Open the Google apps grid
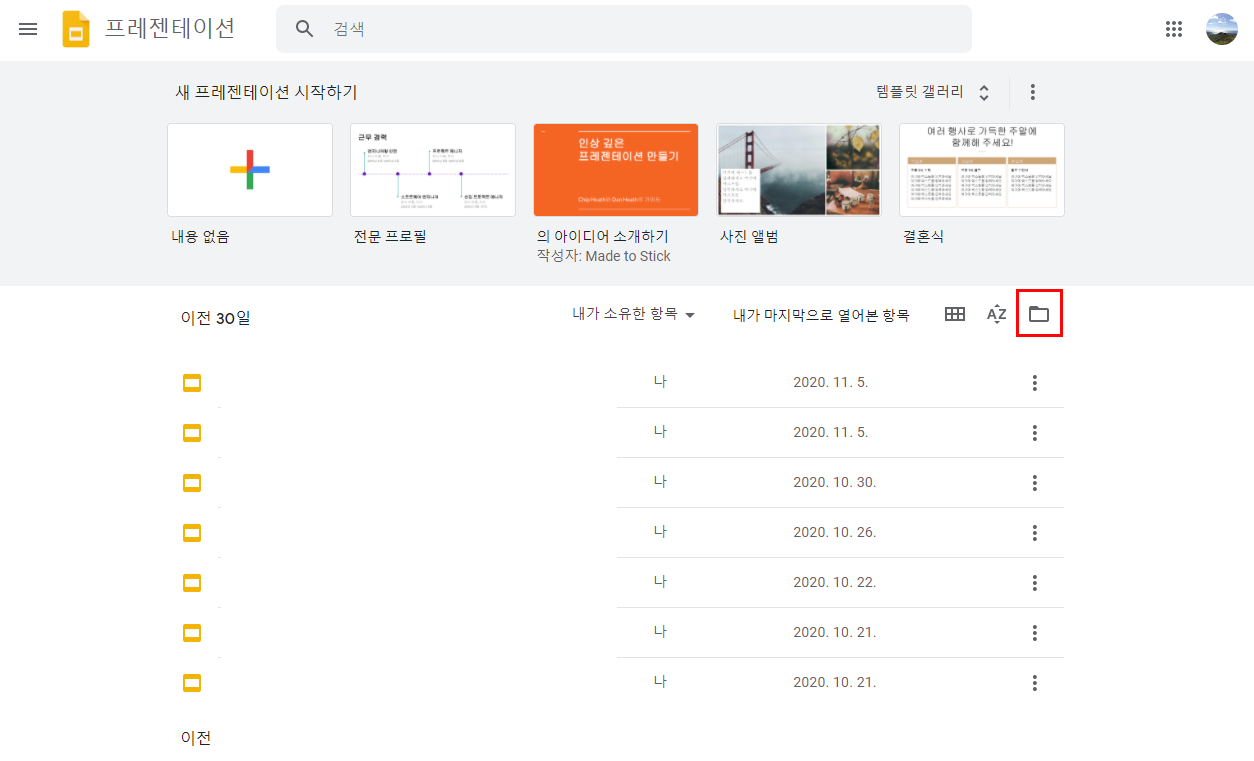The image size is (1254, 761). tap(1174, 29)
